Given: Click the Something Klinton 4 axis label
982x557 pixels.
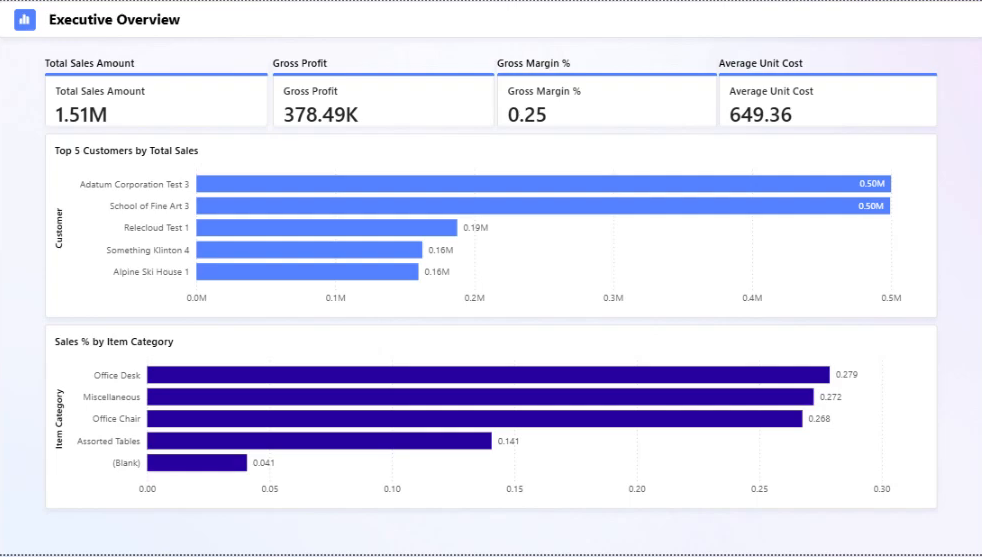Looking at the screenshot, I should click(148, 250).
